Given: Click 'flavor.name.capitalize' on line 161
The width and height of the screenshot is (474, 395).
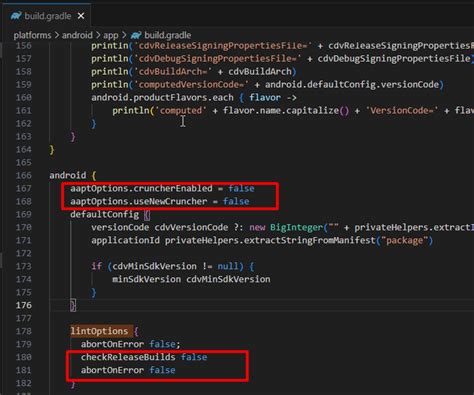Looking at the screenshot, I should pyautogui.click(x=281, y=111).
